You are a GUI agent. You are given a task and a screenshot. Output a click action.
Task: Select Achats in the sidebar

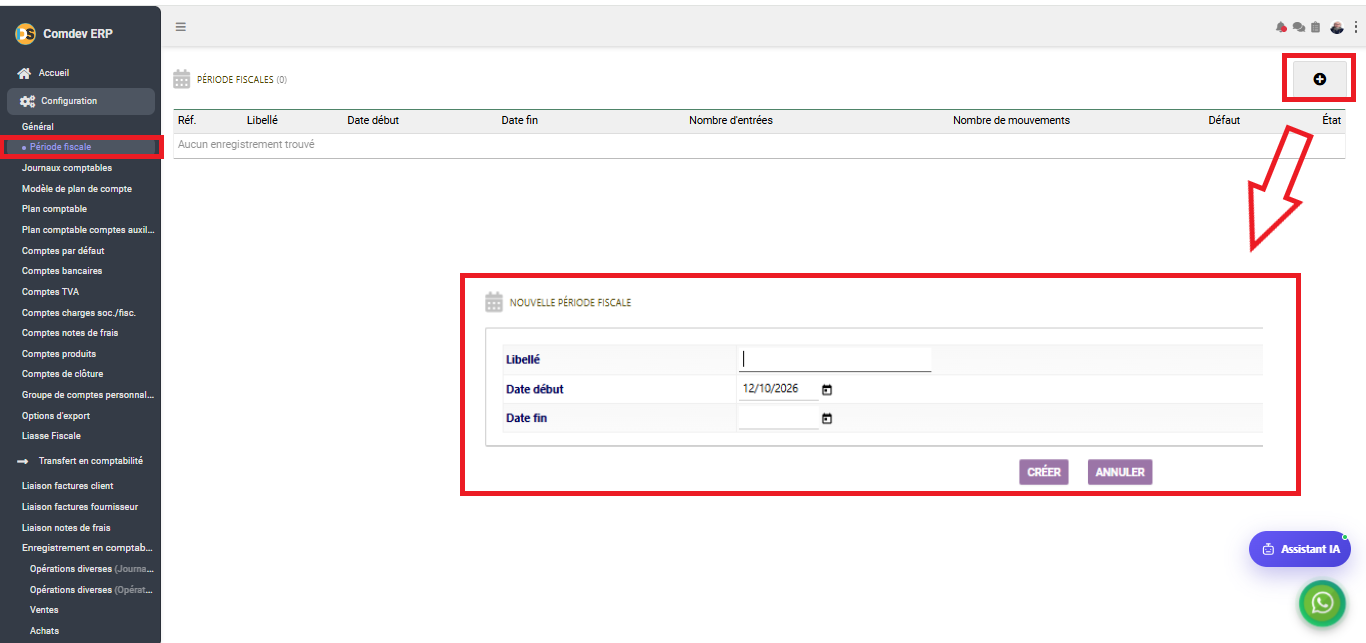(44, 631)
